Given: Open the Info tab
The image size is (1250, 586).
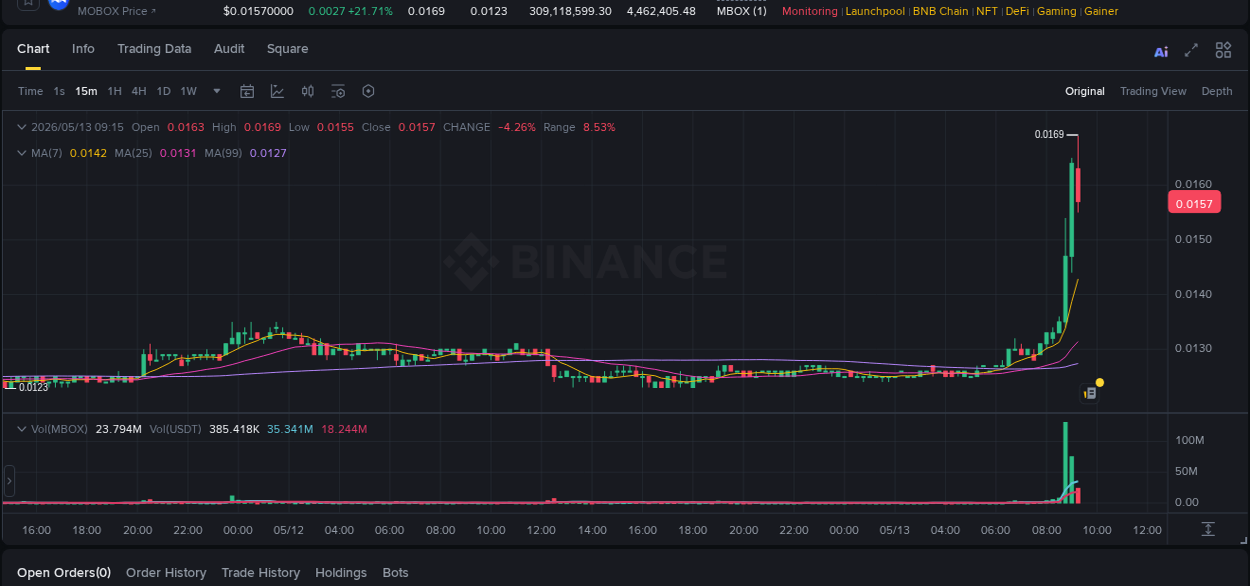Looking at the screenshot, I should pyautogui.click(x=83, y=49).
